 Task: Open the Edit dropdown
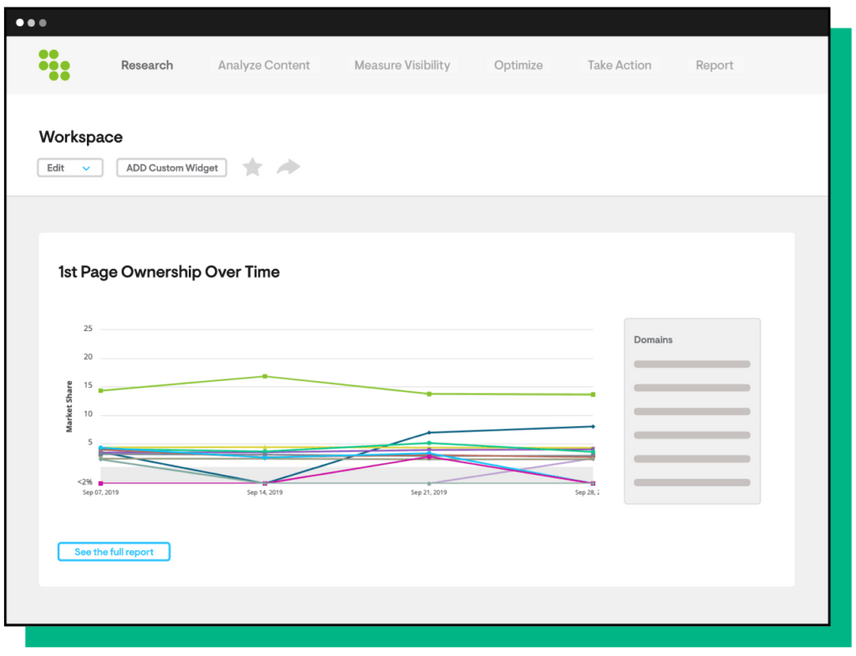[x=70, y=168]
